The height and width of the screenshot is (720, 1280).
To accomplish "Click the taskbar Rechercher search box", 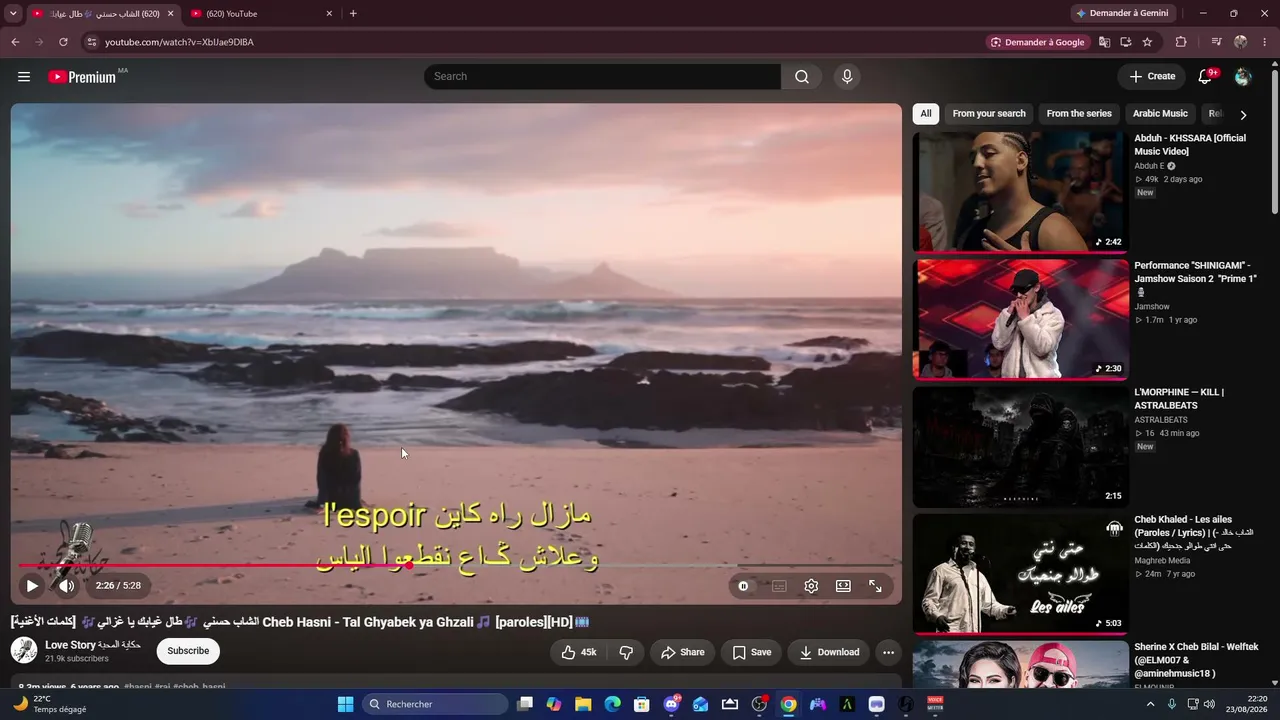I will pyautogui.click(x=435, y=704).
